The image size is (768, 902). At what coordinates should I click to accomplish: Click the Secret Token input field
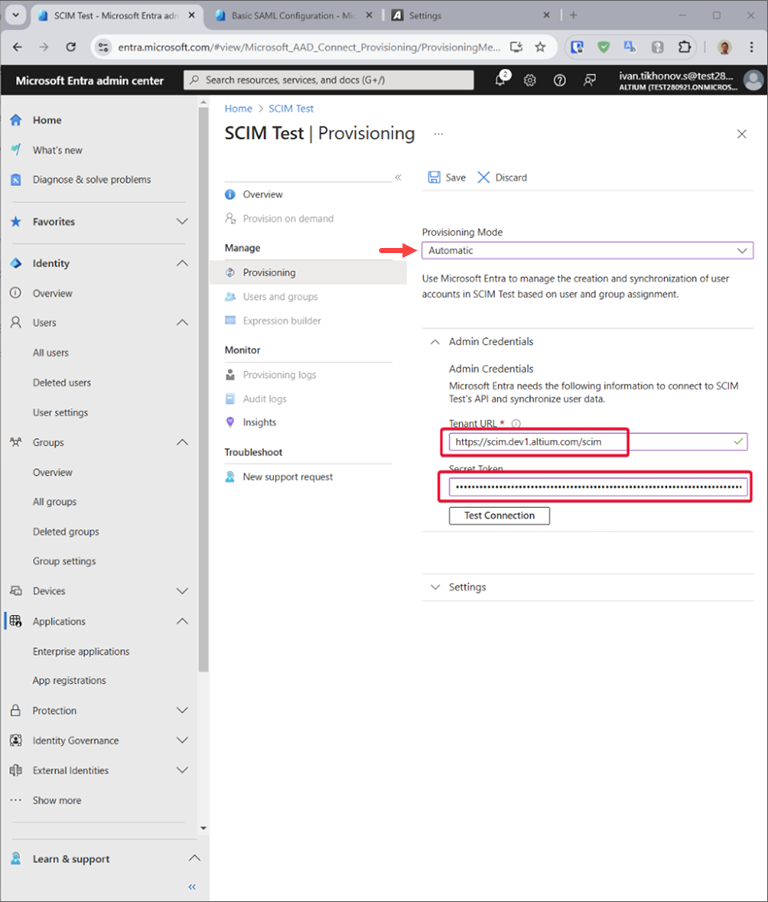[x=596, y=488]
